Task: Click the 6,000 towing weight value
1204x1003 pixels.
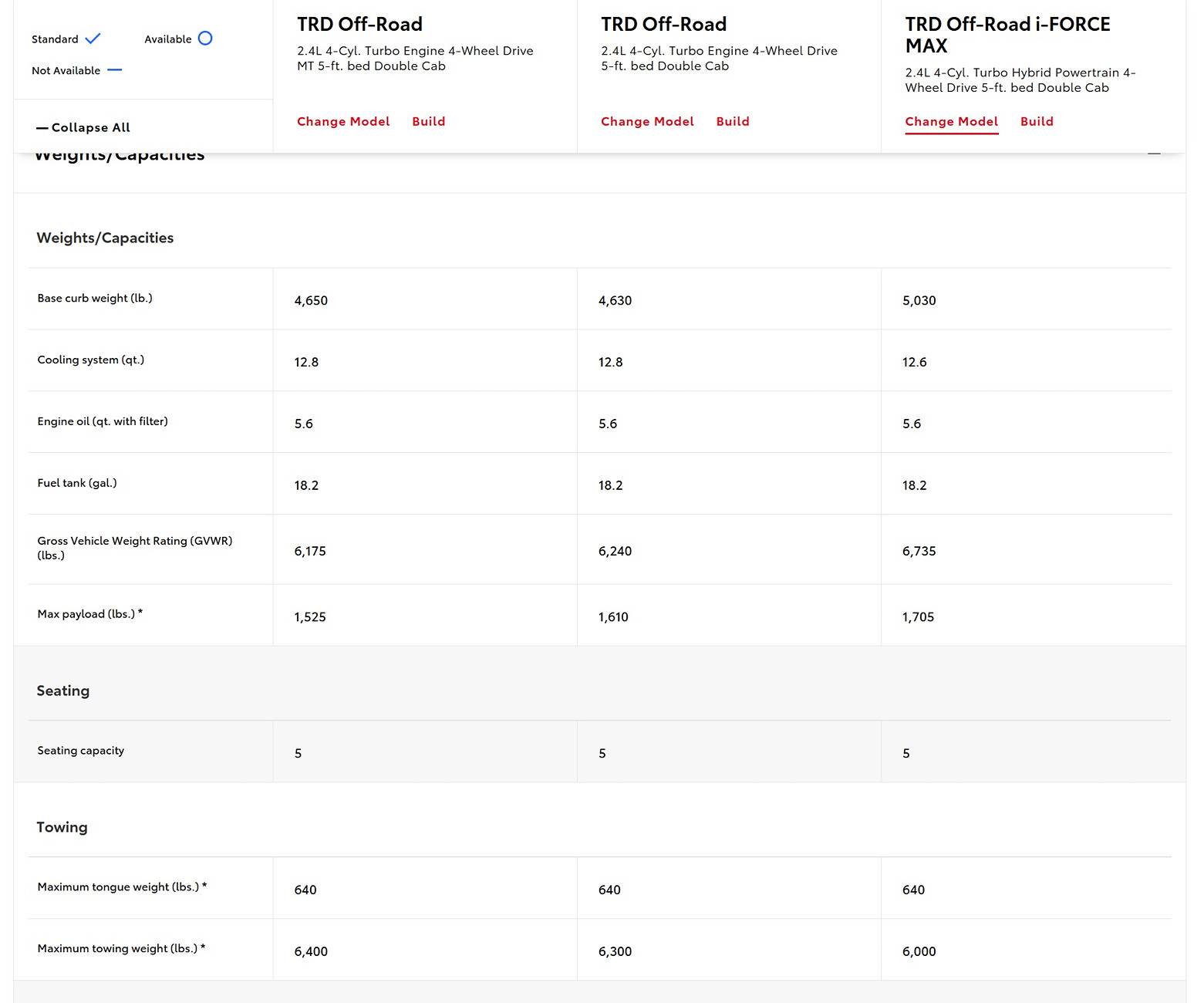Action: coord(919,952)
